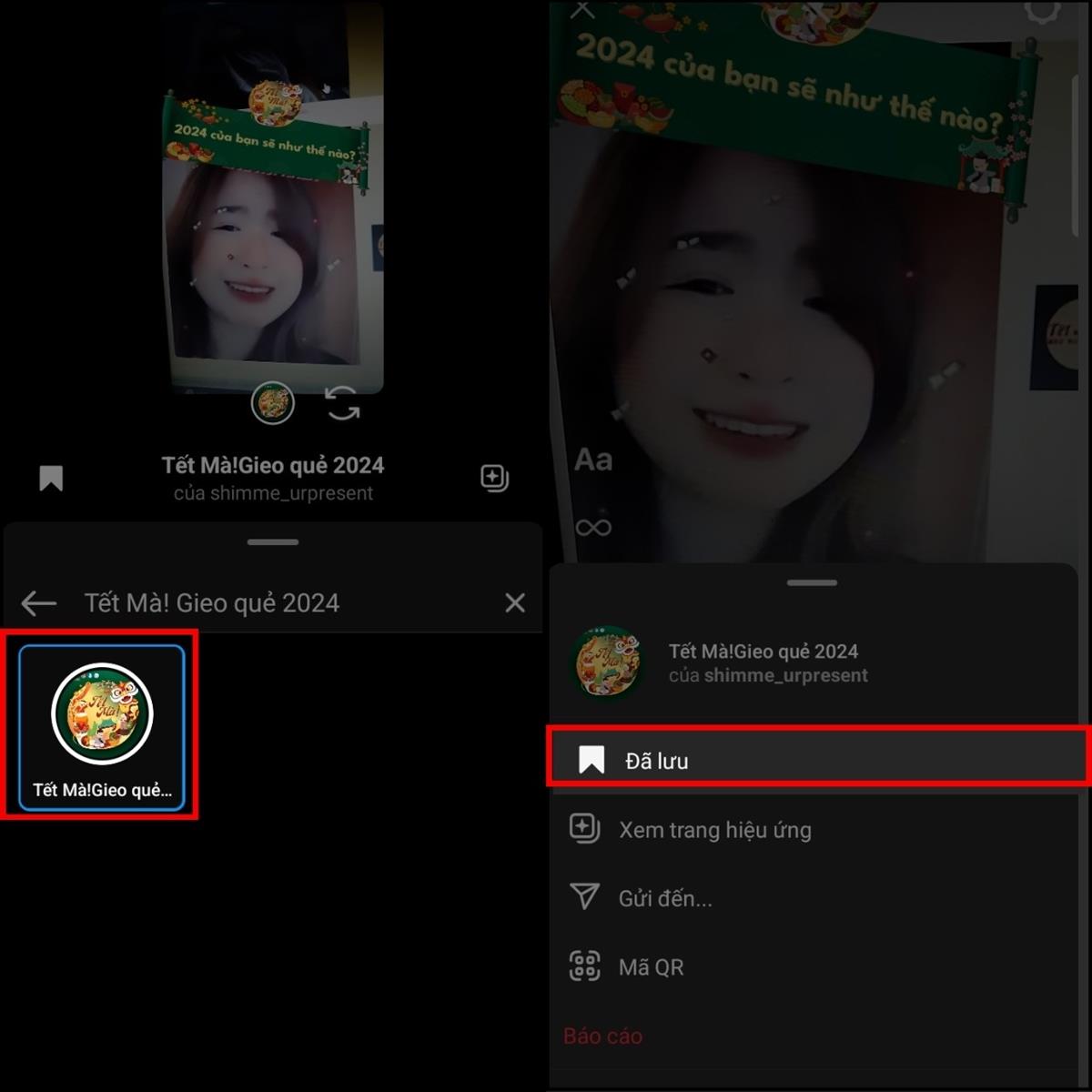Choose Gửi đến... to share the effect

[x=664, y=898]
